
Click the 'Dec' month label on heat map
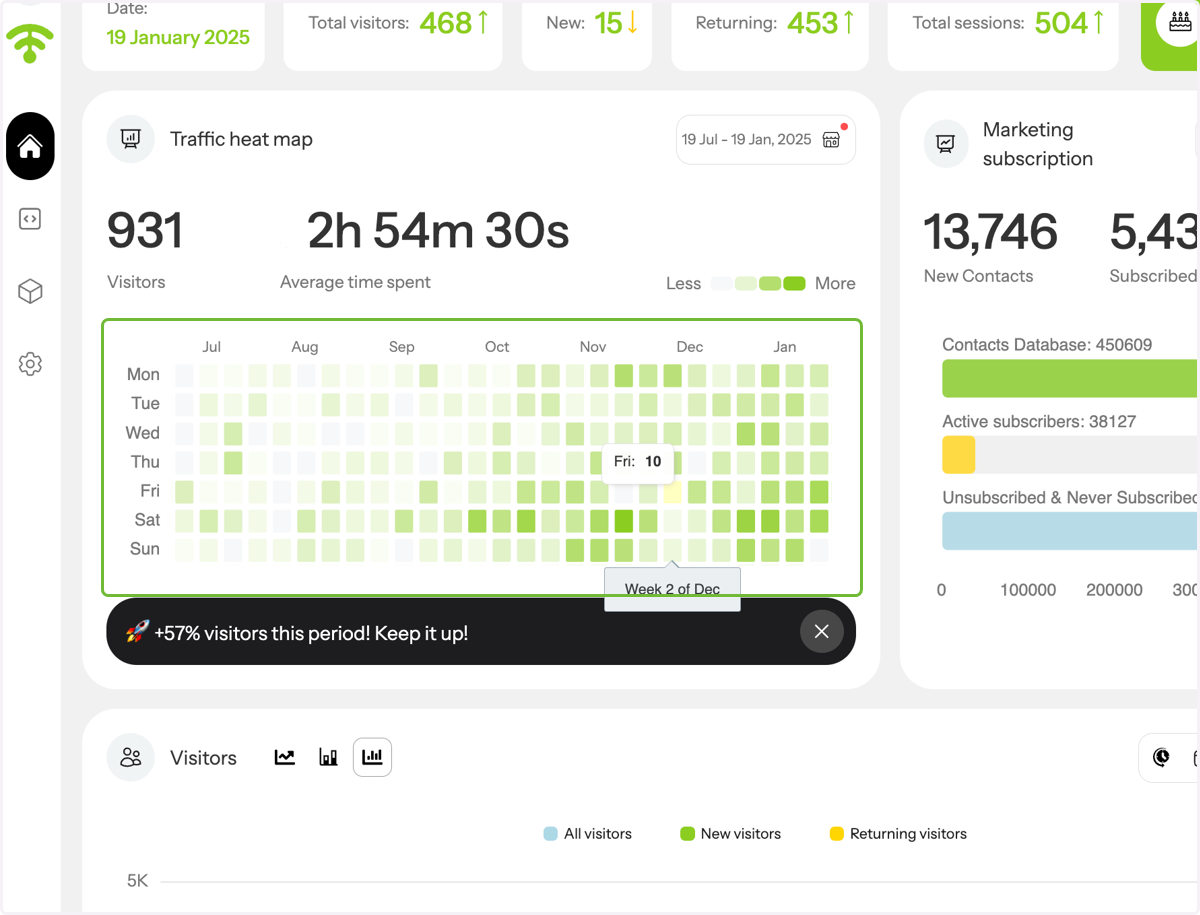[x=690, y=347]
